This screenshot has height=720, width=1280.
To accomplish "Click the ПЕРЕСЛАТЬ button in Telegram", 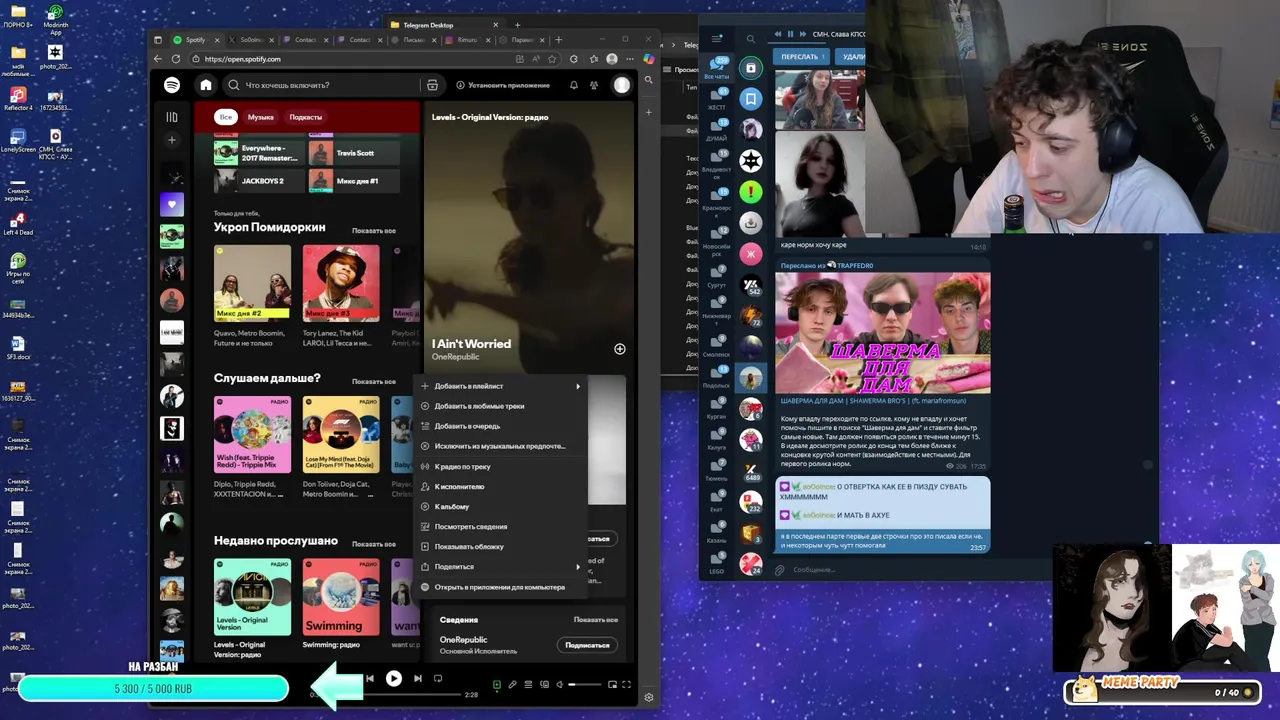I will pos(800,56).
